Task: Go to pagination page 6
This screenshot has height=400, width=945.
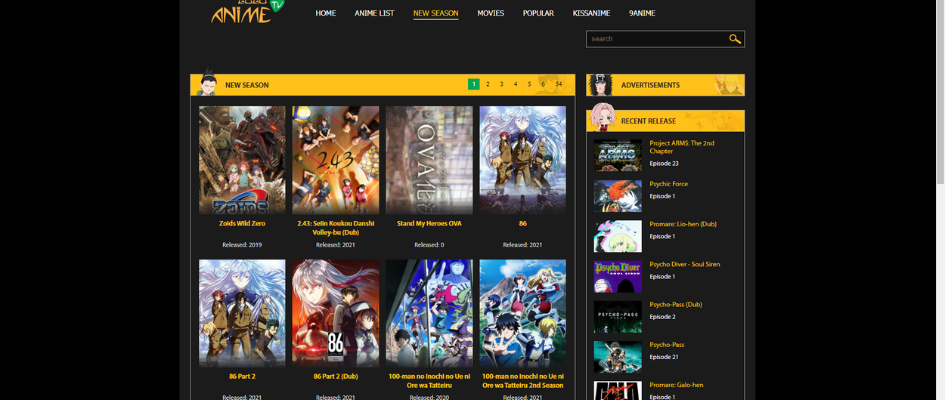Action: point(543,84)
